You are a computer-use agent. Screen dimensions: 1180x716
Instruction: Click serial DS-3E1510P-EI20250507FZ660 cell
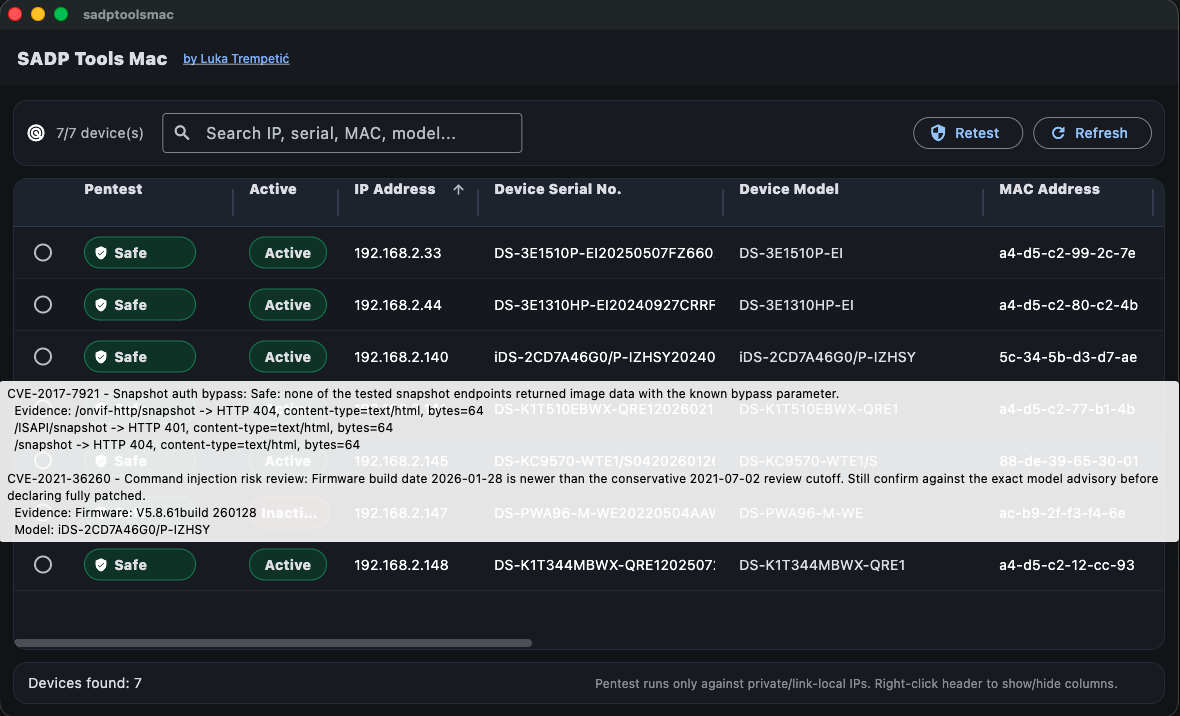(604, 253)
